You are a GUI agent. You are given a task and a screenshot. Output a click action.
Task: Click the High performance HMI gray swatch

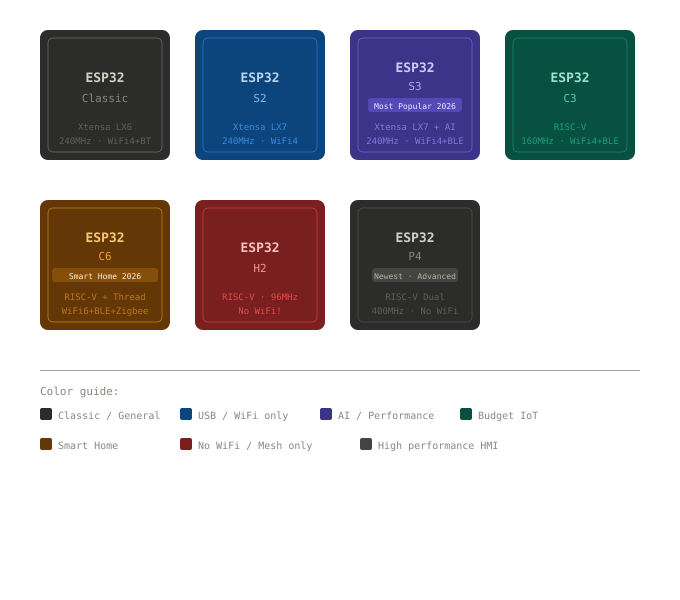pyautogui.click(x=366, y=444)
